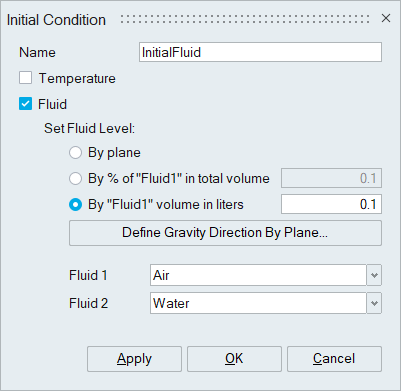Focus the Name field containing InitialFluid
Screen dimensions: 401x391
pyautogui.click(x=260, y=52)
